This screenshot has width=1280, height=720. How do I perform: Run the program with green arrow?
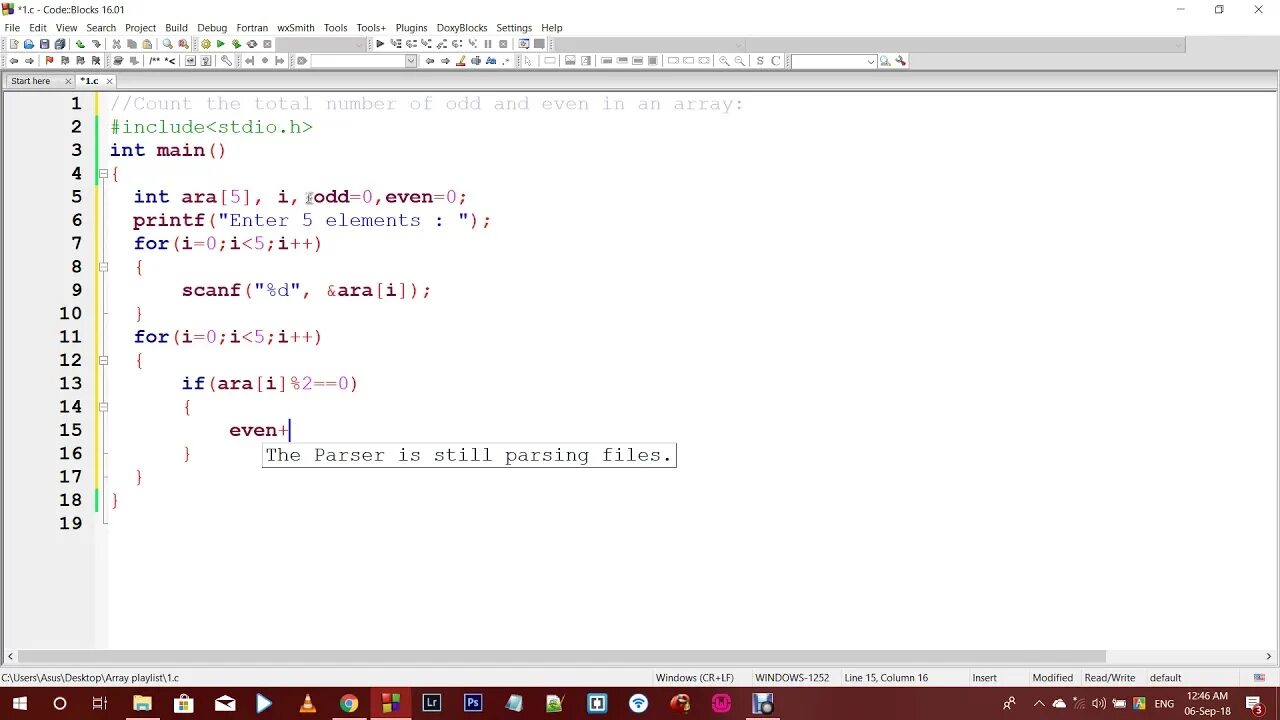click(221, 44)
